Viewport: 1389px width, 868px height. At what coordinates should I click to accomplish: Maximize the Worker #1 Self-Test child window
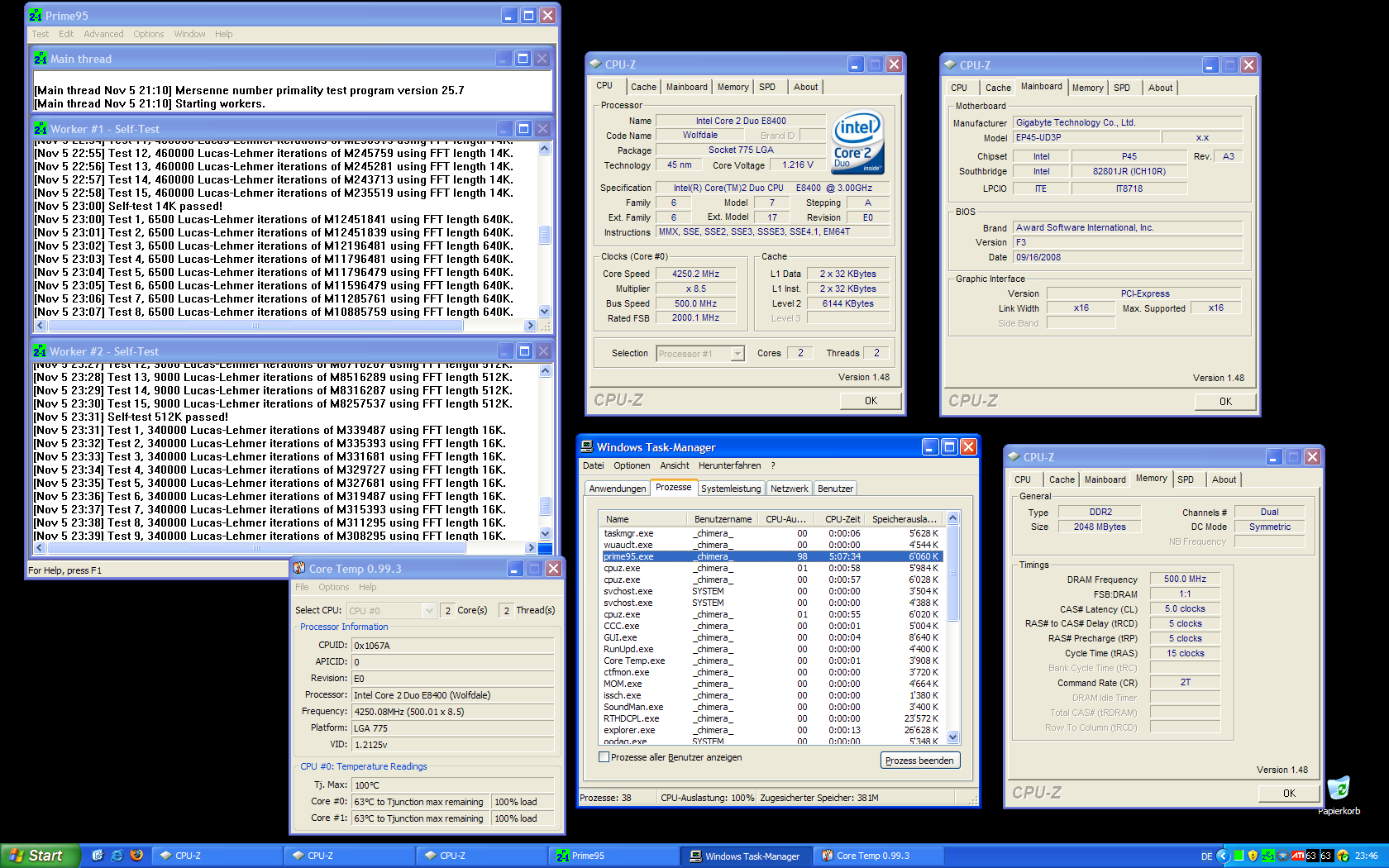(523, 129)
